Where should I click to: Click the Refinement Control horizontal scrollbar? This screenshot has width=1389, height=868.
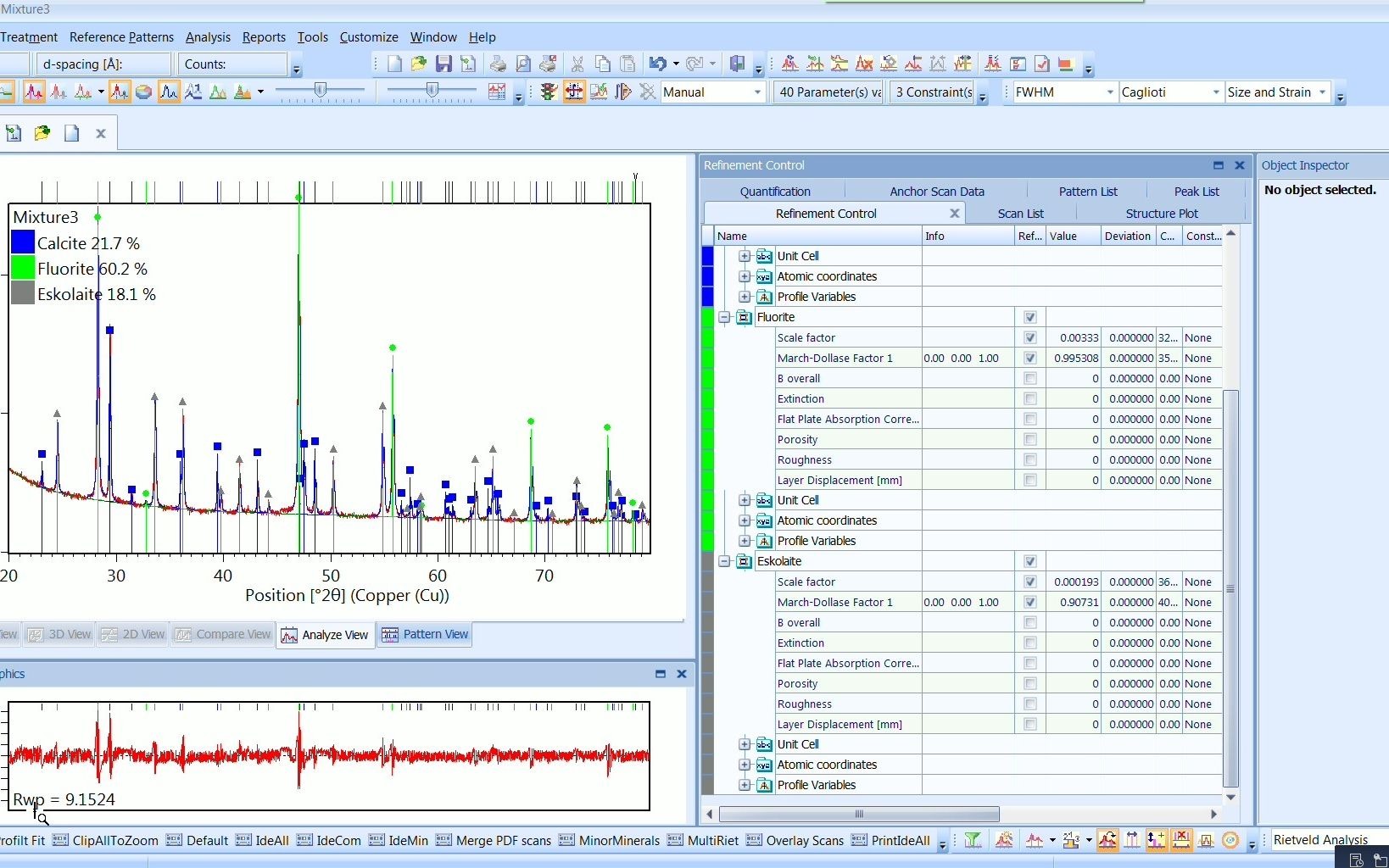859,814
